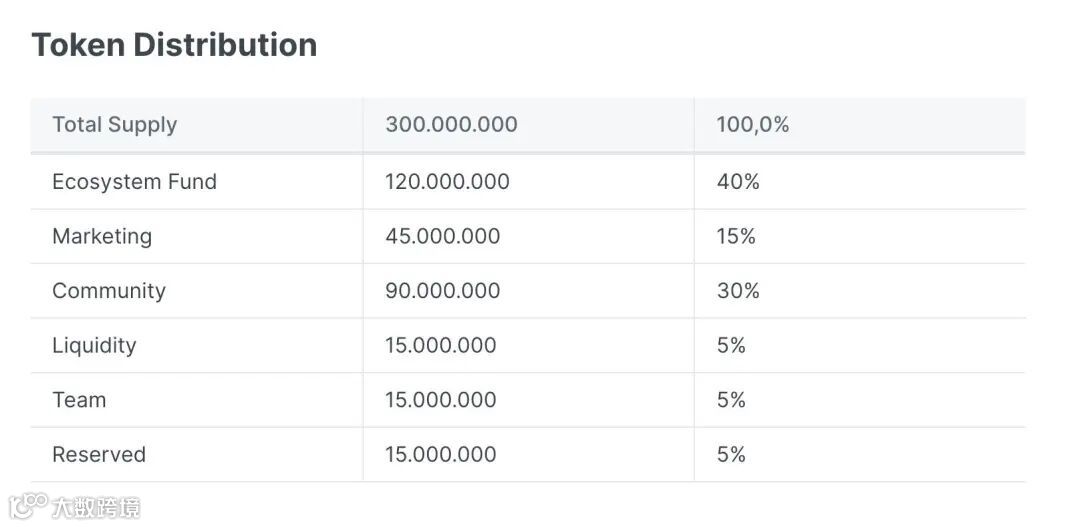Click the Reserved row's 15.000.000 amount
1080x527 pixels.
[440, 455]
